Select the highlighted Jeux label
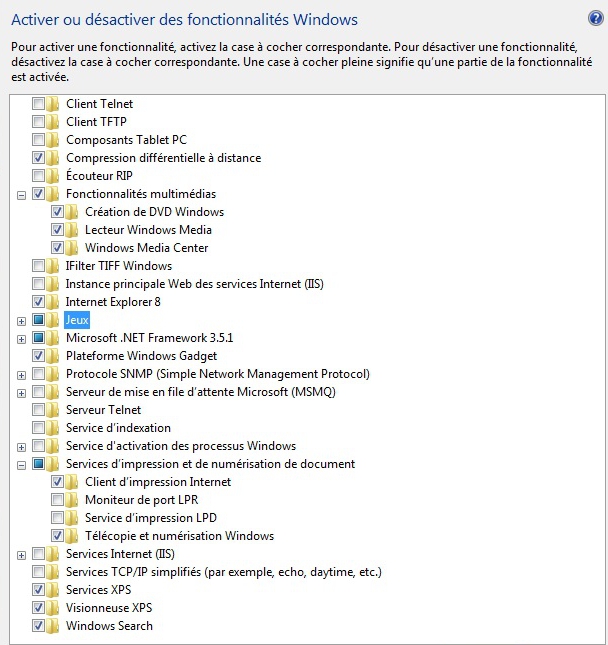Screen dimensions: 608x645 point(77,320)
